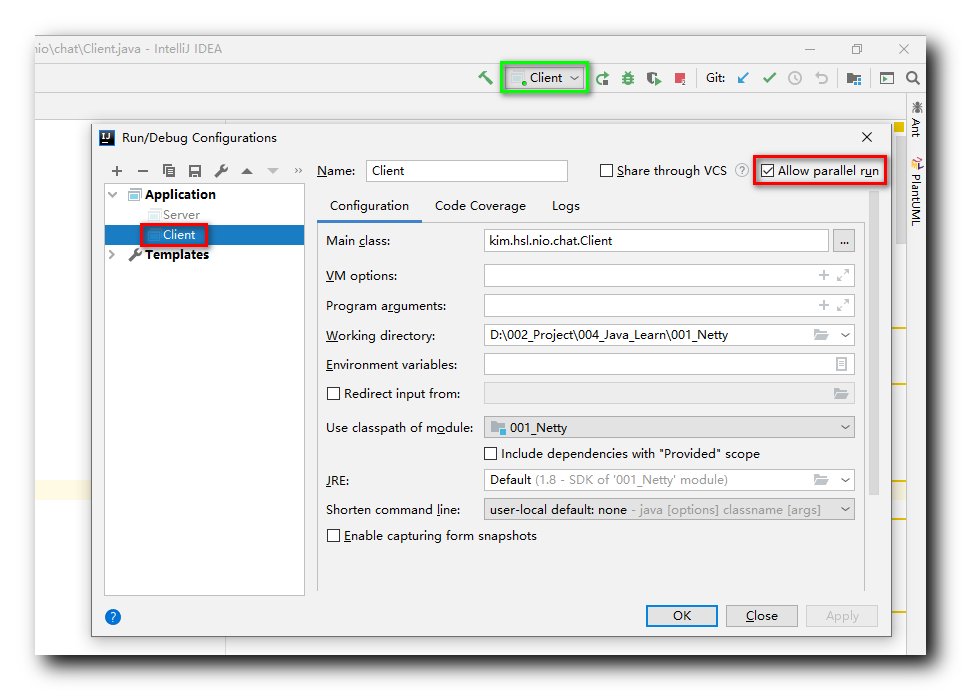Screen dimensions: 961x690
Task: Add new configuration with plus icon
Action: [117, 171]
